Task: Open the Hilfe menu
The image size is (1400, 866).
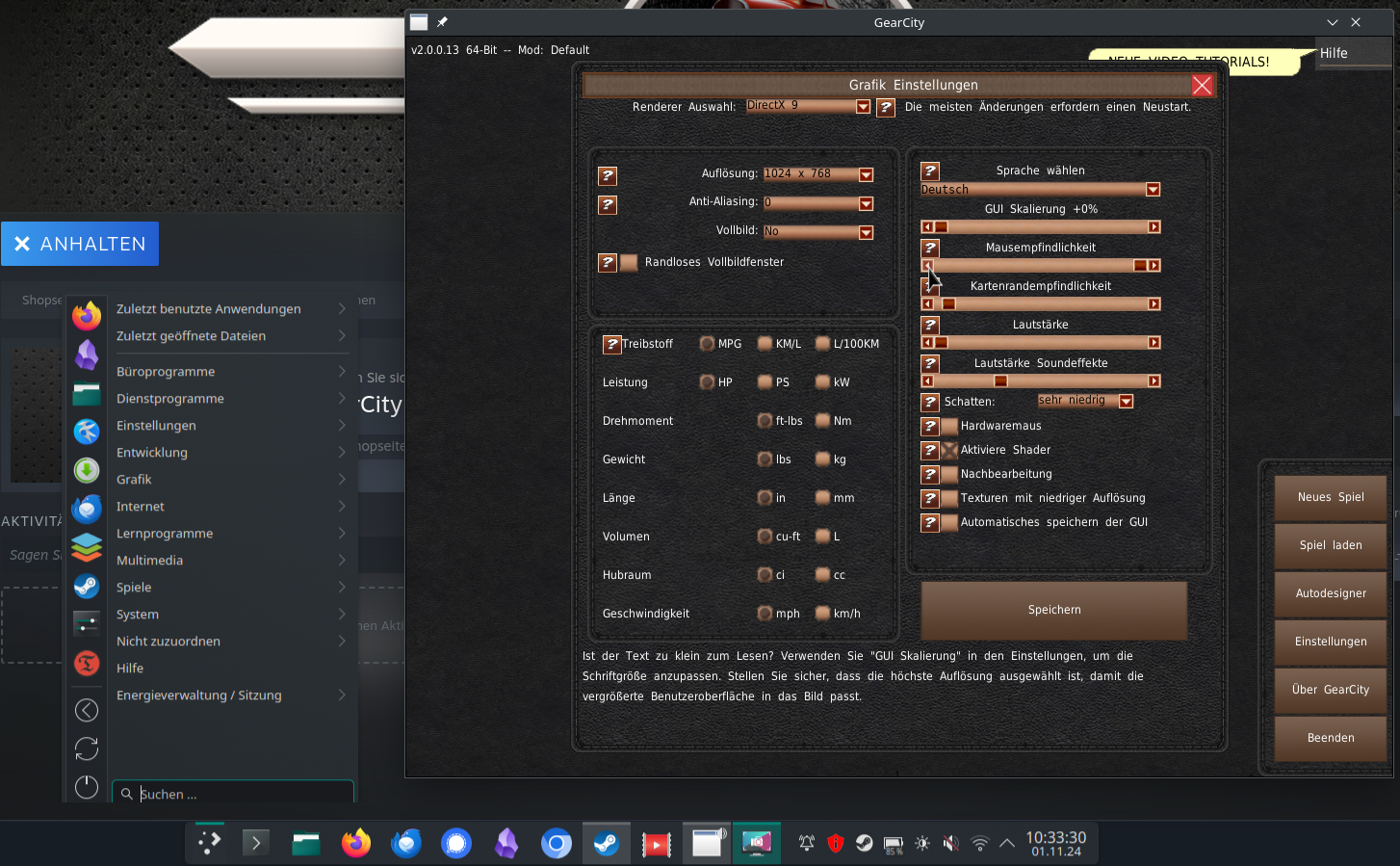Action: pyautogui.click(x=1334, y=53)
